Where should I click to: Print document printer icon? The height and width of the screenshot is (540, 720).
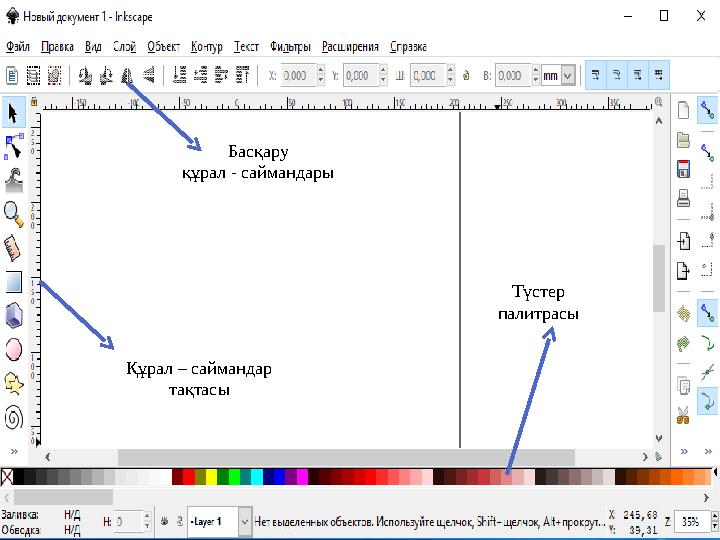click(684, 198)
